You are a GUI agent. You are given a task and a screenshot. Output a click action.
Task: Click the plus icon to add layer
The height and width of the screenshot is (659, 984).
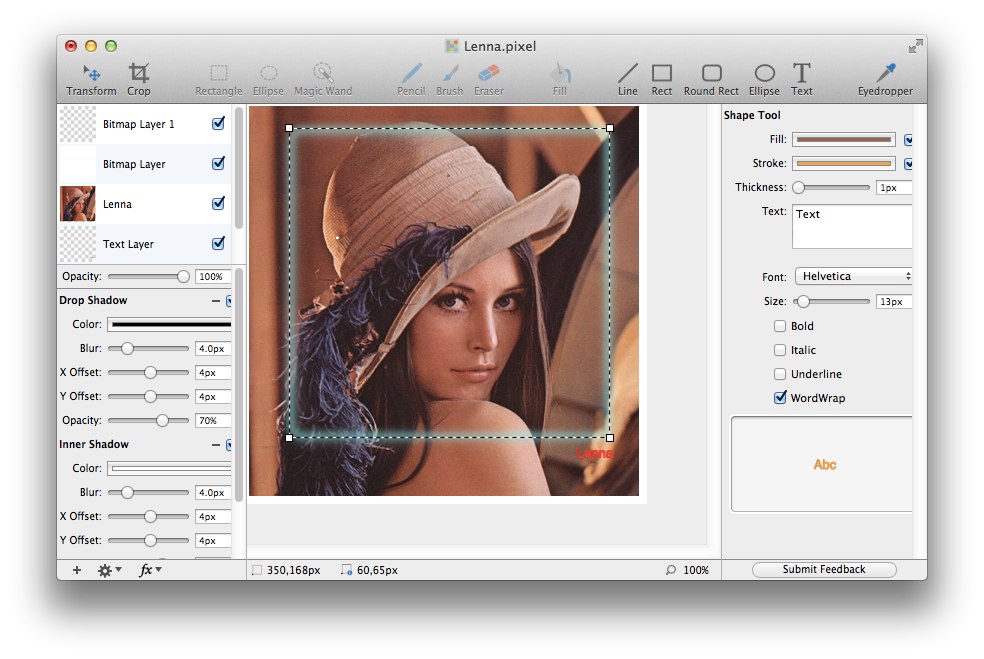pyautogui.click(x=77, y=570)
